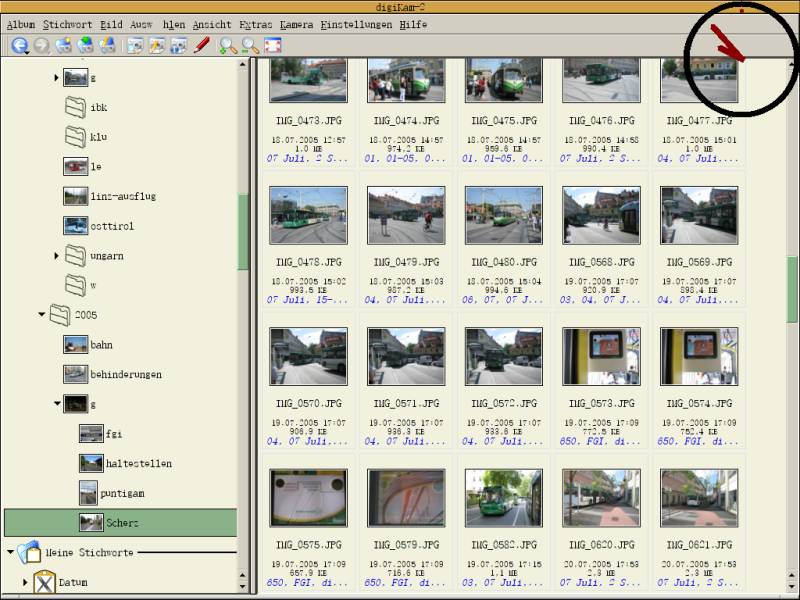Select thumbnail IMG_0573.JPG

click(601, 357)
